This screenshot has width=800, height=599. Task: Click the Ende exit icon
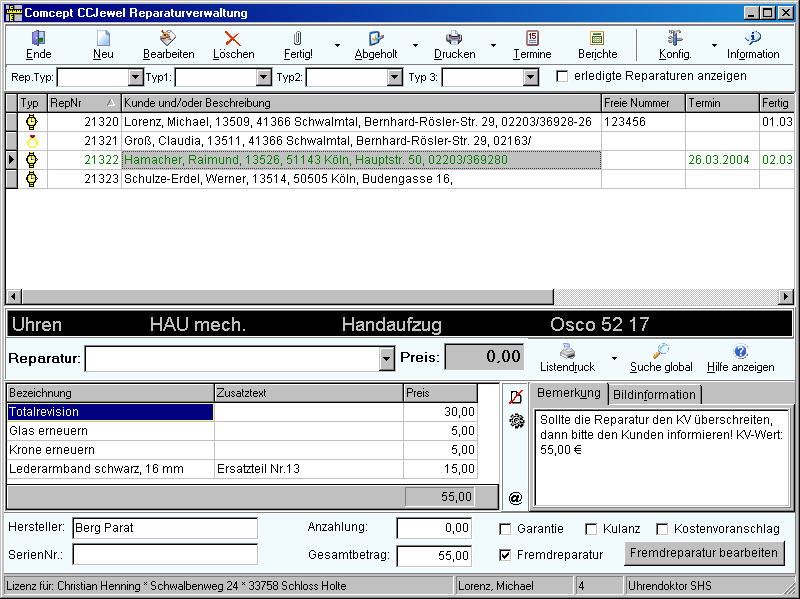(x=38, y=38)
